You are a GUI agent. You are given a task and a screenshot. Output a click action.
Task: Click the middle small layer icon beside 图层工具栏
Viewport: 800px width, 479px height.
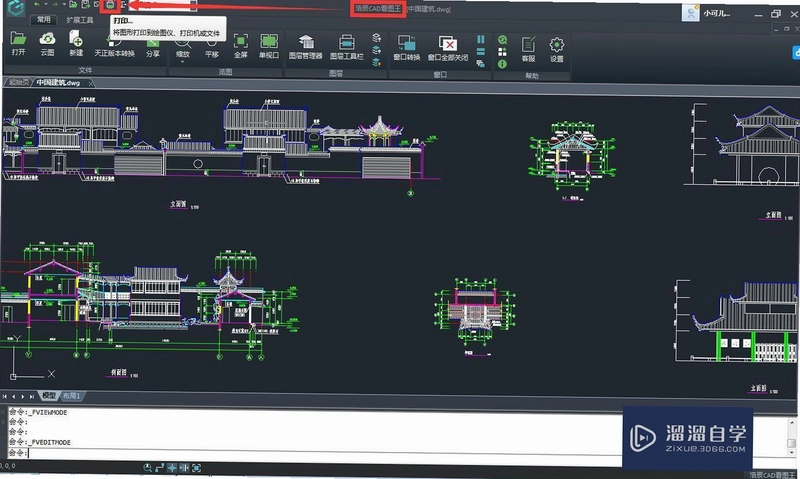coord(377,50)
